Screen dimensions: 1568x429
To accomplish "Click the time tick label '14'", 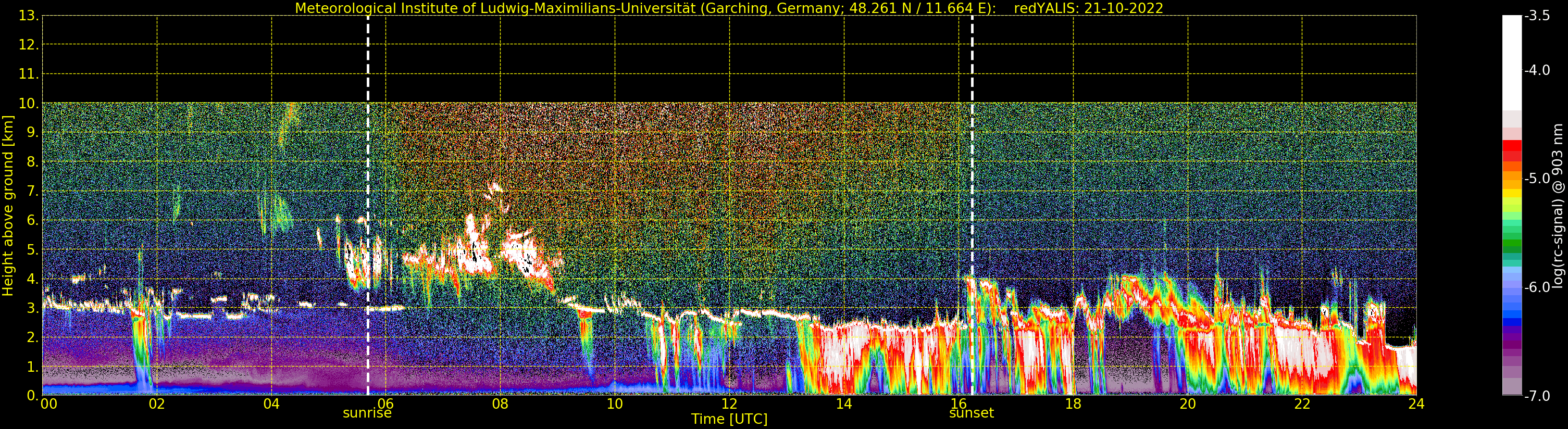I will click(844, 404).
